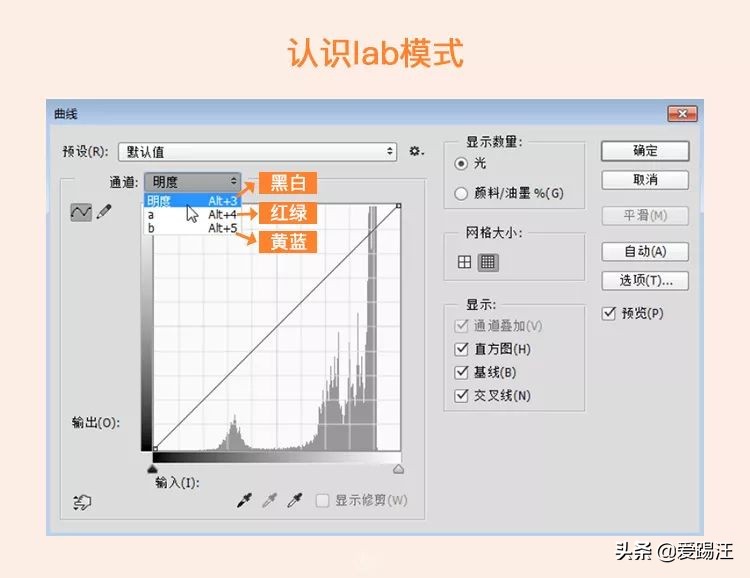Close the 曲线 dialog window
The height and width of the screenshot is (578, 750).
[x=683, y=114]
